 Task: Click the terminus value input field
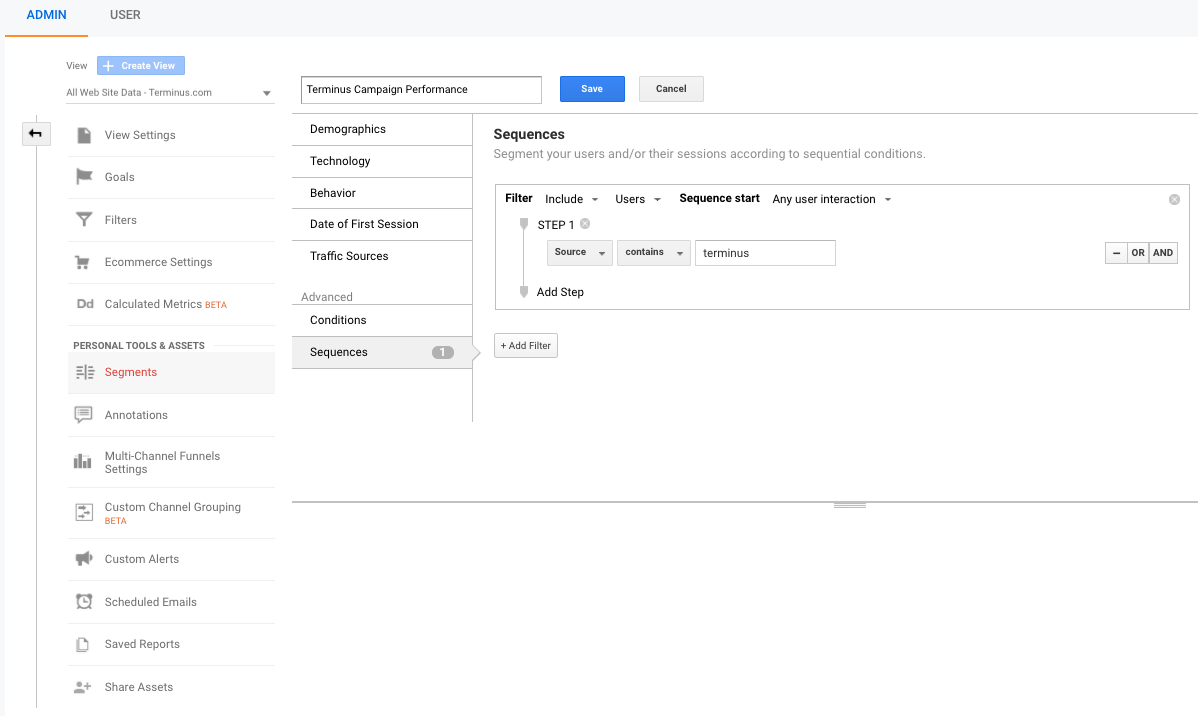coord(765,253)
